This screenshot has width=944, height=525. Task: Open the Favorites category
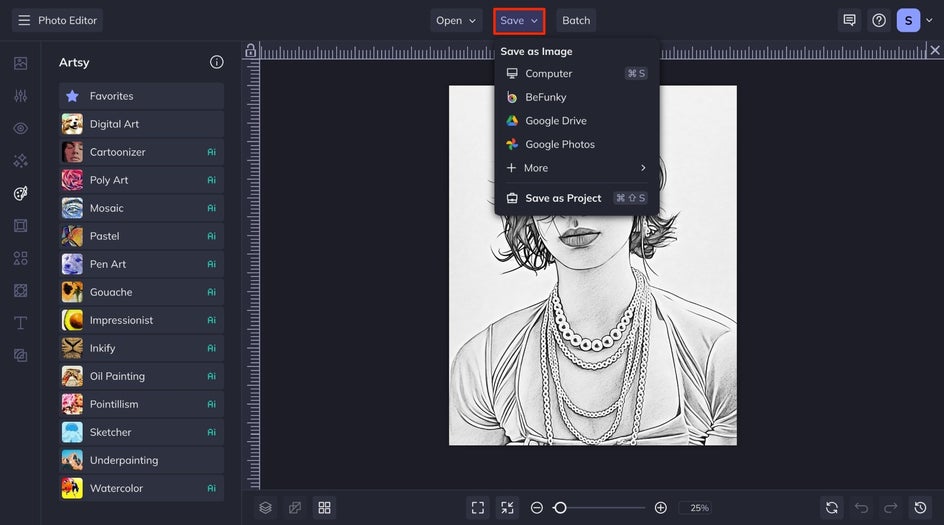click(141, 96)
